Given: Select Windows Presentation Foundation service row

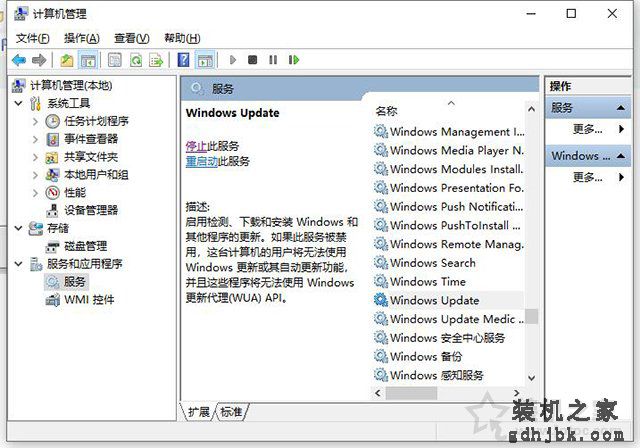Looking at the screenshot, I should point(449,188).
